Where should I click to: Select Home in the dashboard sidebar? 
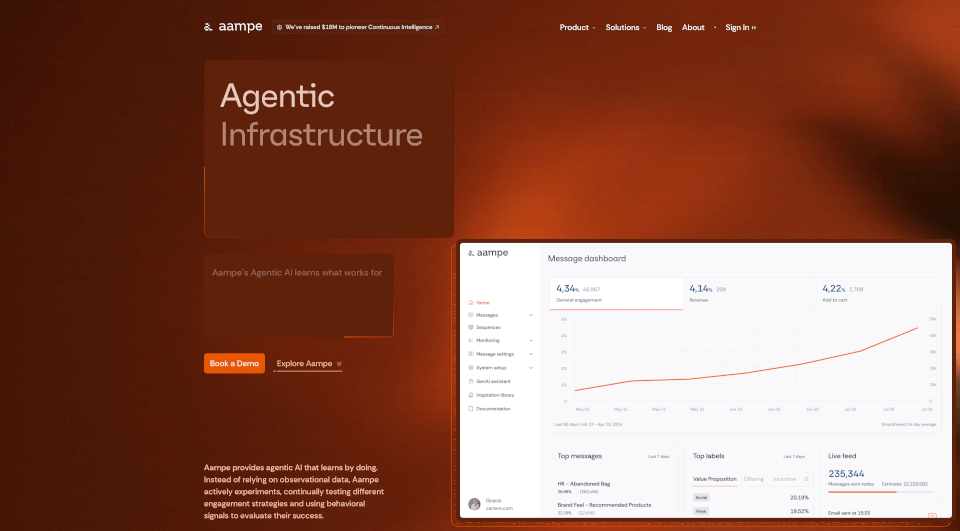click(482, 303)
